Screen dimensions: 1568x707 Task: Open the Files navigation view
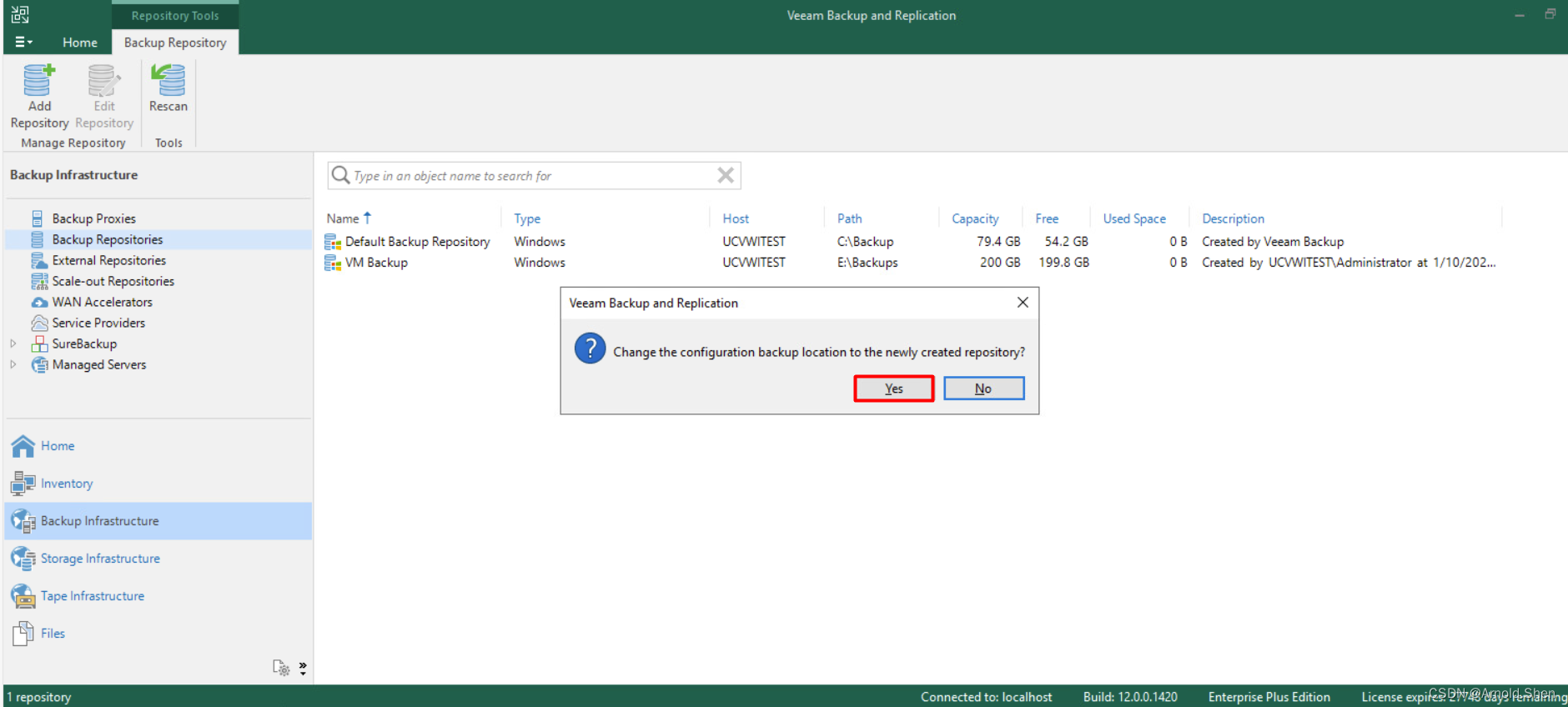tap(158, 634)
